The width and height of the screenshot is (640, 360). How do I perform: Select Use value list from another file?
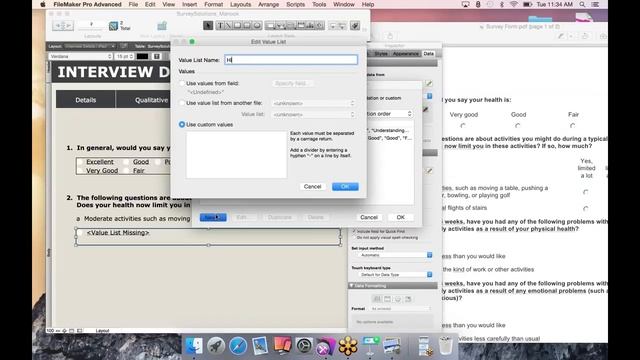click(x=182, y=103)
